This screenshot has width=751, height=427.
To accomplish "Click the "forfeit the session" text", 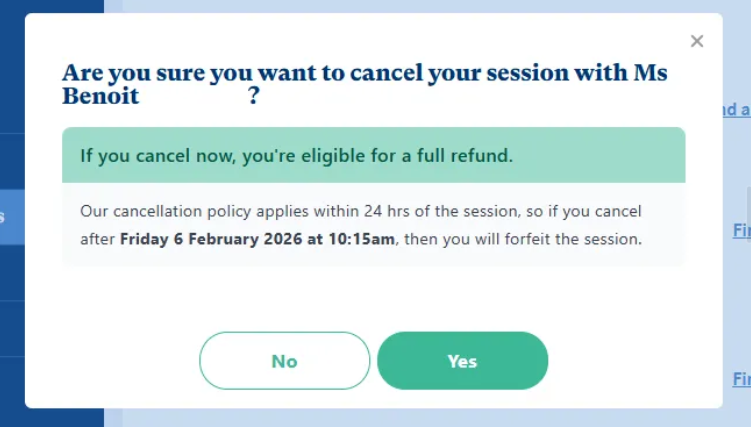I will point(577,239).
